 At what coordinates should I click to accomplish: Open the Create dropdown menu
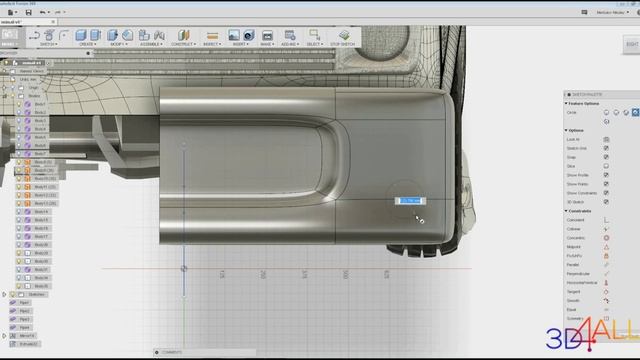(87, 44)
